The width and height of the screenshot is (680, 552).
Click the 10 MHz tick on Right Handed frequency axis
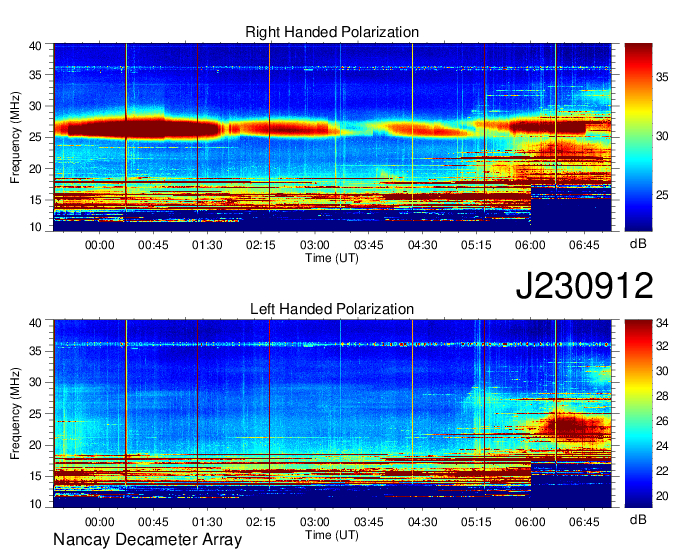36,227
